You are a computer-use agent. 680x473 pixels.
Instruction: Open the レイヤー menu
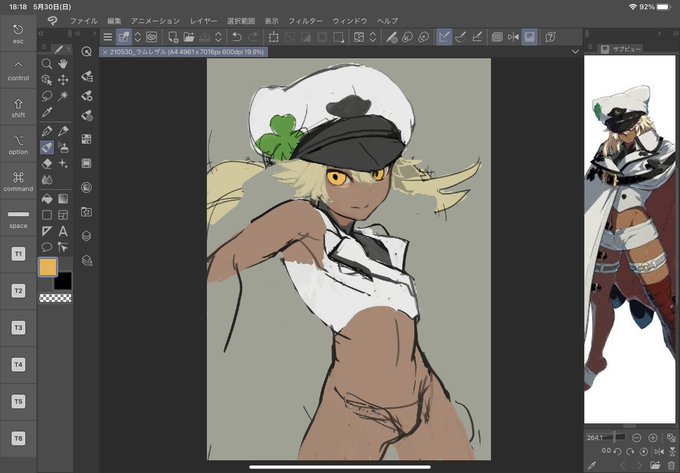tap(203, 21)
